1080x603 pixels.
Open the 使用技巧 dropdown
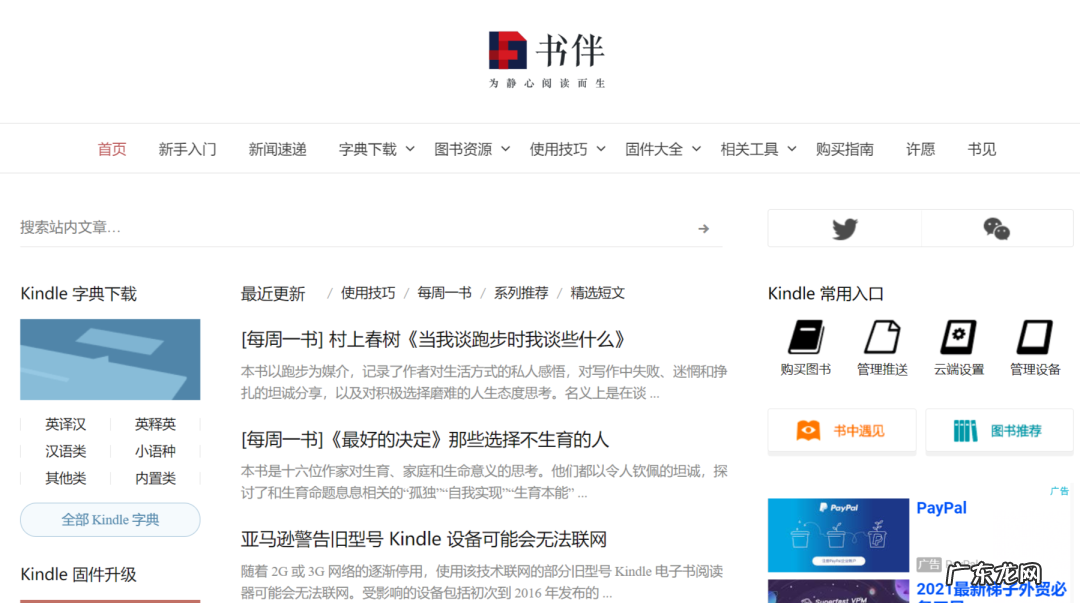567,148
